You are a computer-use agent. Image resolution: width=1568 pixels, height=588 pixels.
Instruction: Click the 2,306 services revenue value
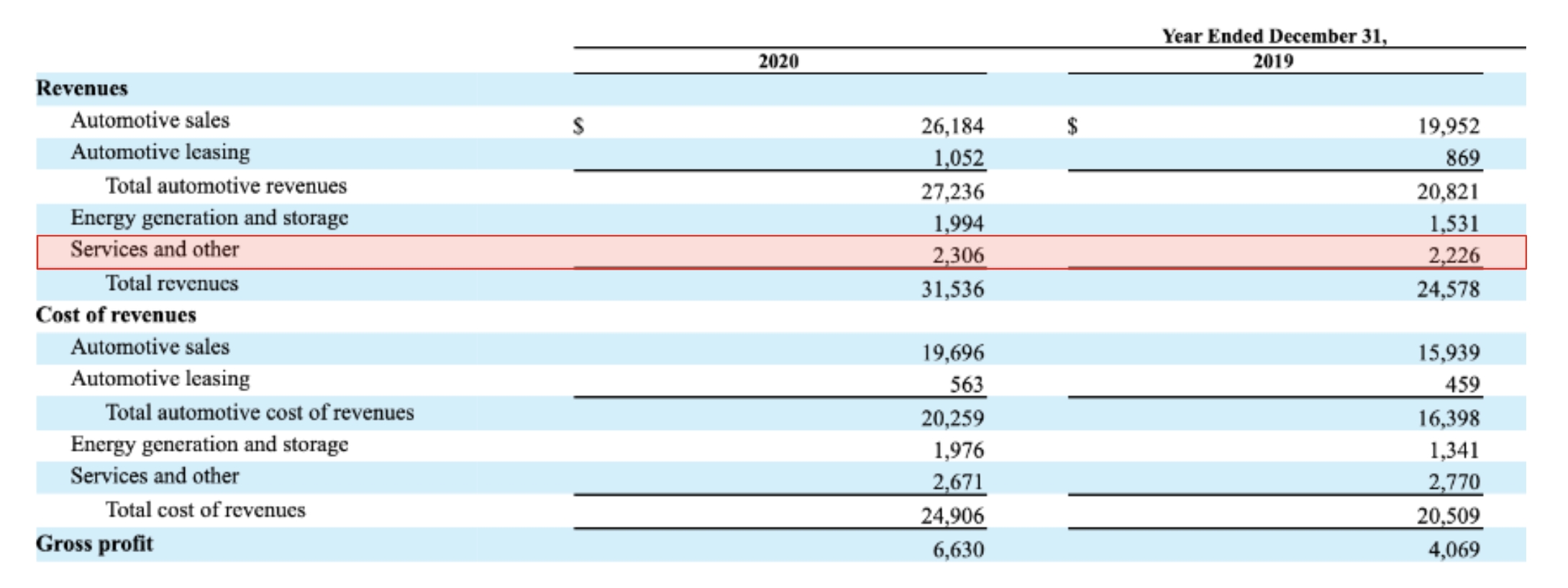tap(958, 255)
